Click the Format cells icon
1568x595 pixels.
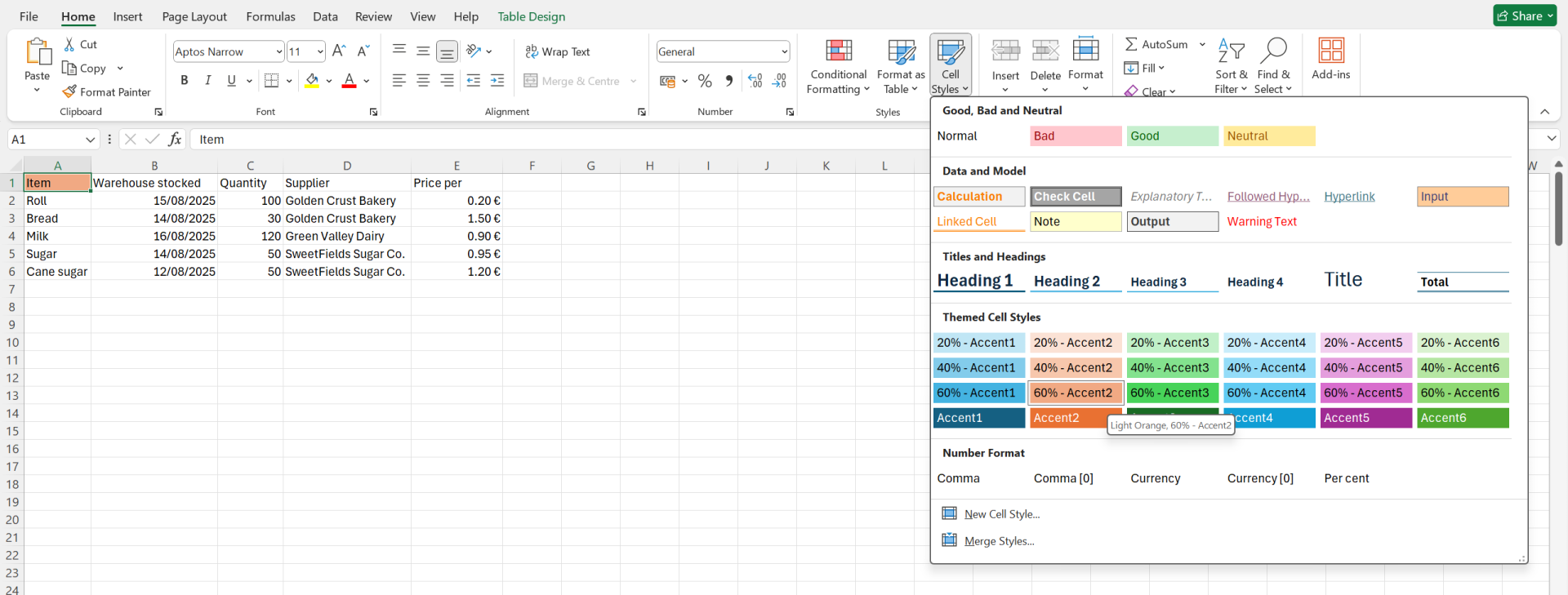pos(1085,49)
